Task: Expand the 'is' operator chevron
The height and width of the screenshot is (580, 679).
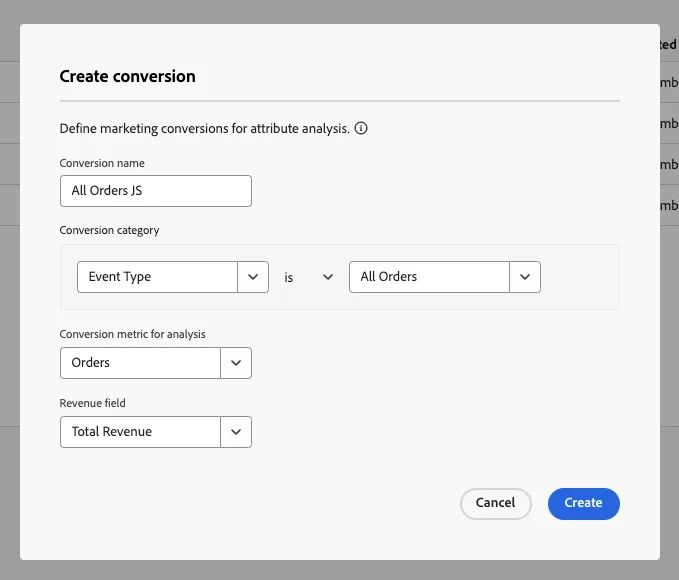Action: [x=328, y=277]
